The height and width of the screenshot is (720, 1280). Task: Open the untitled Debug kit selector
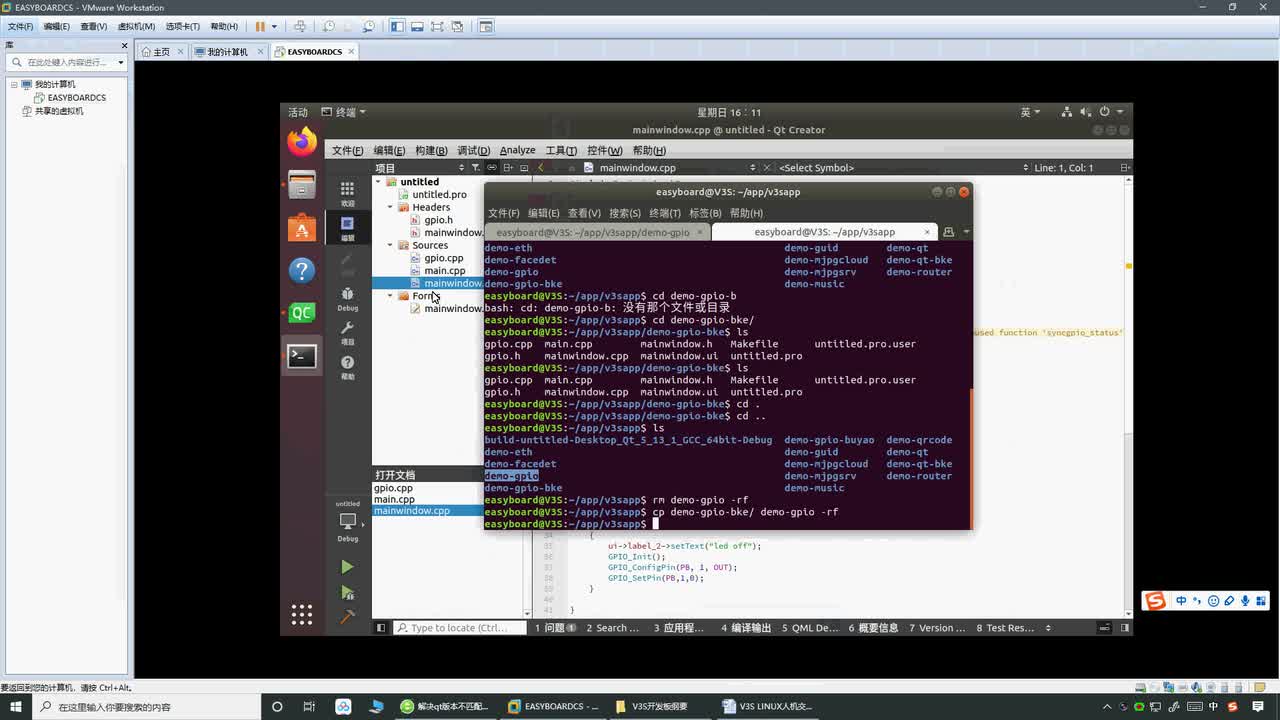tap(347, 521)
